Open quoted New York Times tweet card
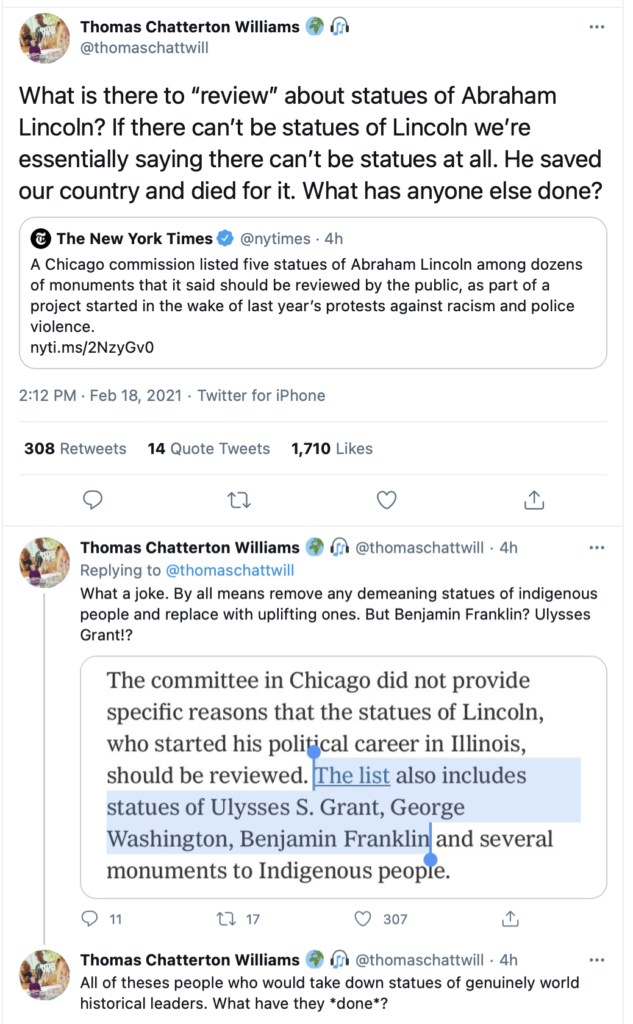The image size is (633, 1024). click(313, 293)
